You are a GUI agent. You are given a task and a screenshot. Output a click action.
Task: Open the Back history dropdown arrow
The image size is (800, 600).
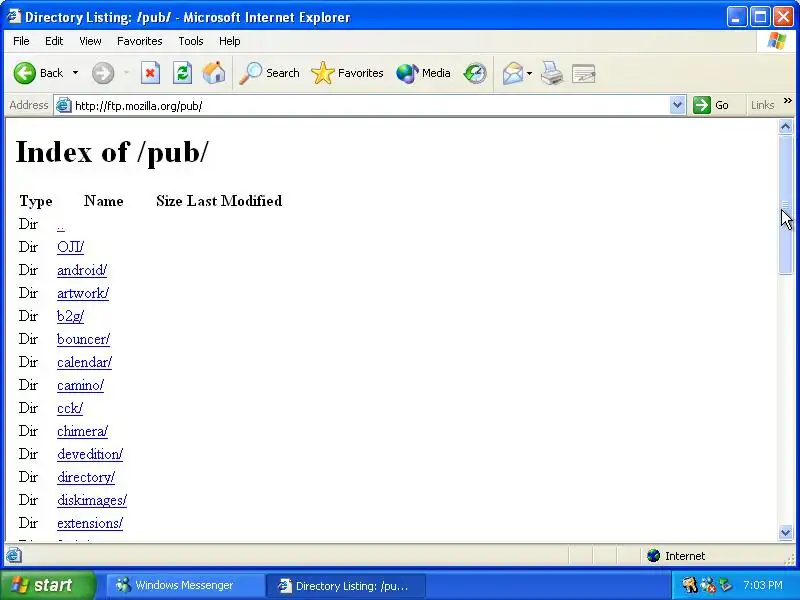[x=76, y=73]
